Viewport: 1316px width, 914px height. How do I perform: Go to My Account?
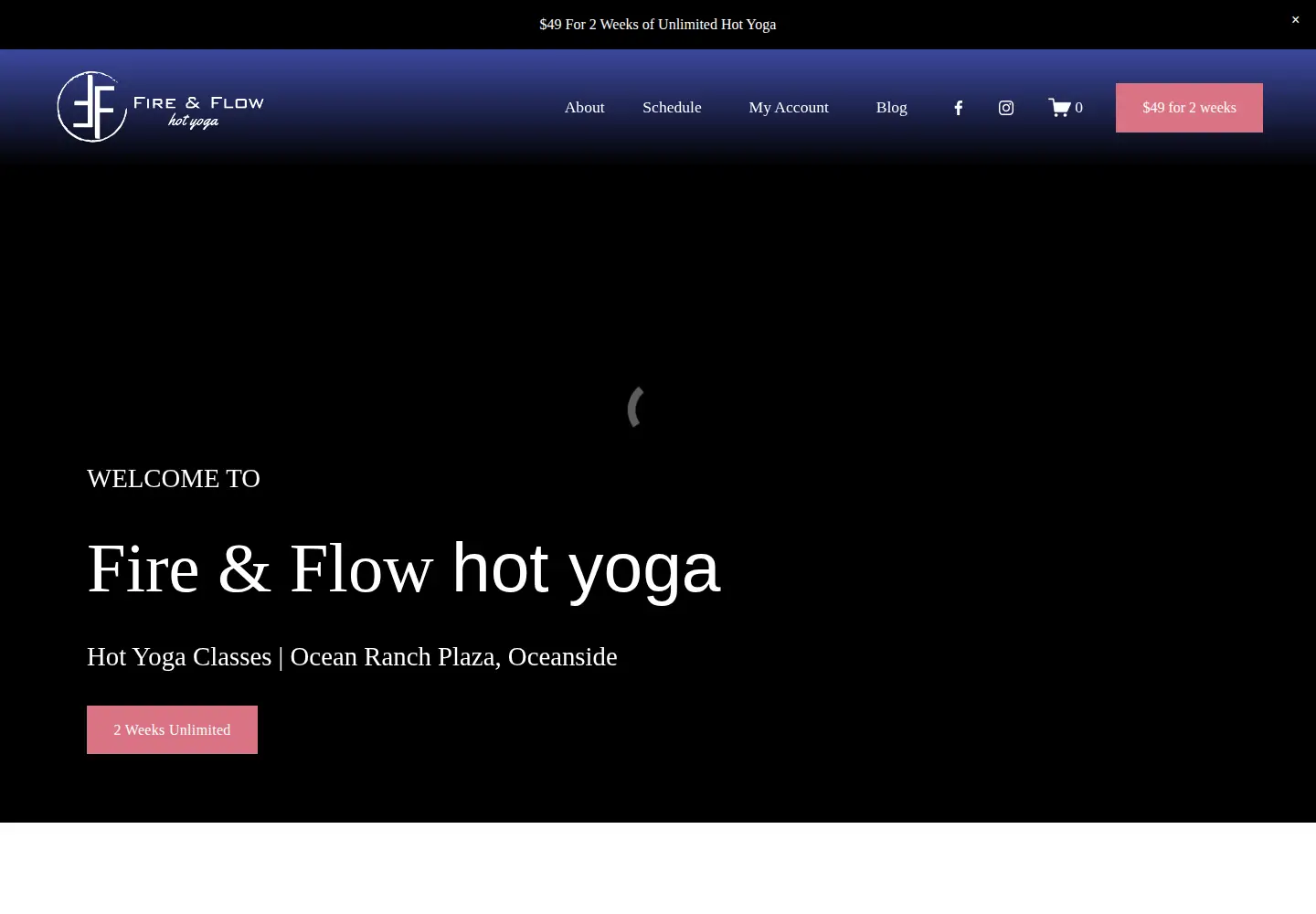[789, 108]
